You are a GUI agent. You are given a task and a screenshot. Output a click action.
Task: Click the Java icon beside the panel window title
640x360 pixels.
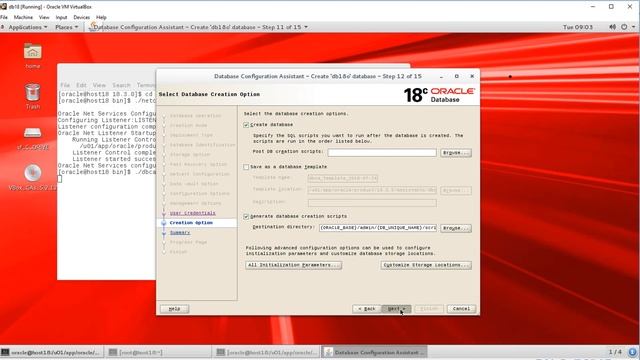tap(93, 27)
